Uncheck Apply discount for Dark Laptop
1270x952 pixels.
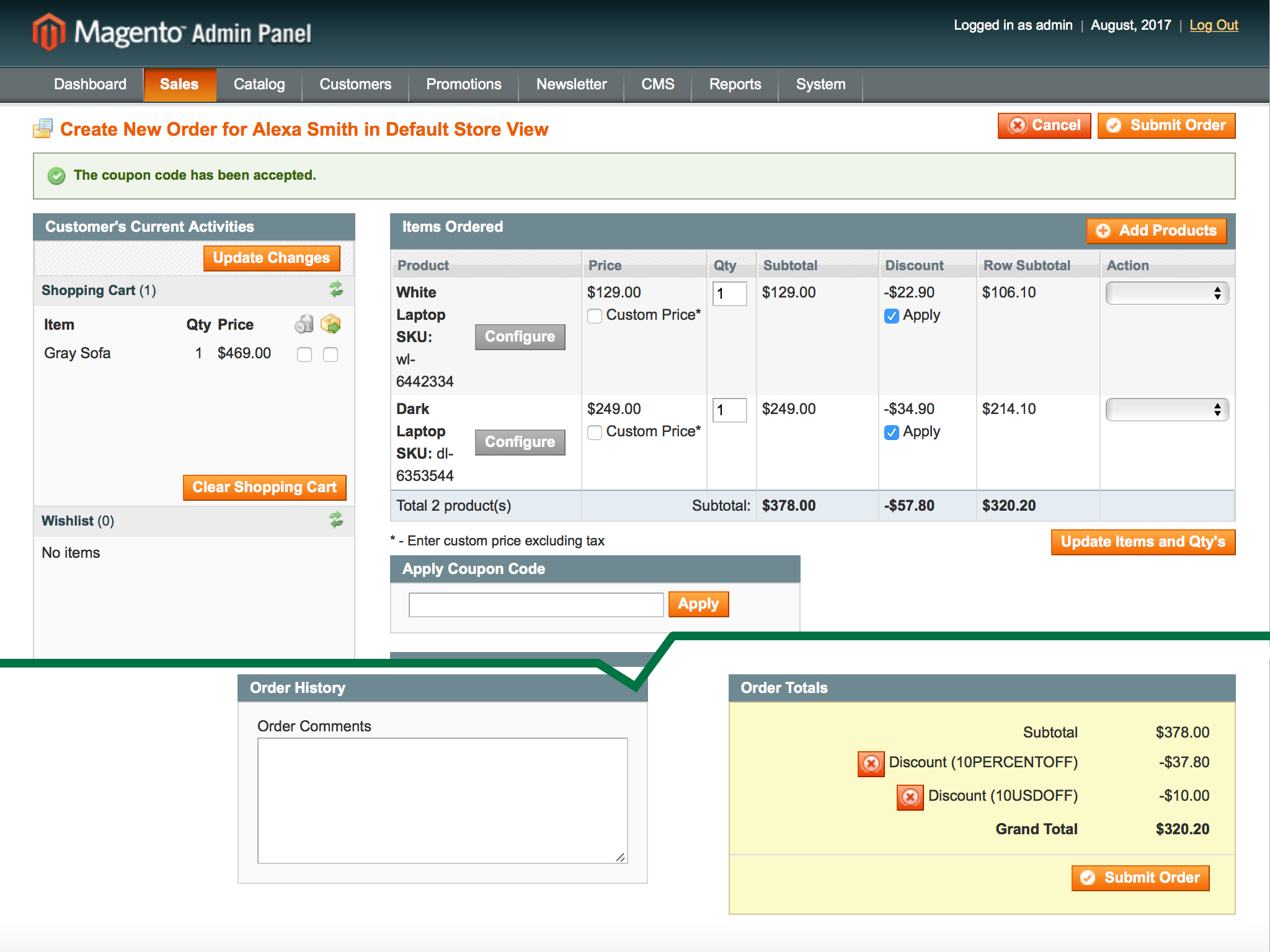coord(892,432)
